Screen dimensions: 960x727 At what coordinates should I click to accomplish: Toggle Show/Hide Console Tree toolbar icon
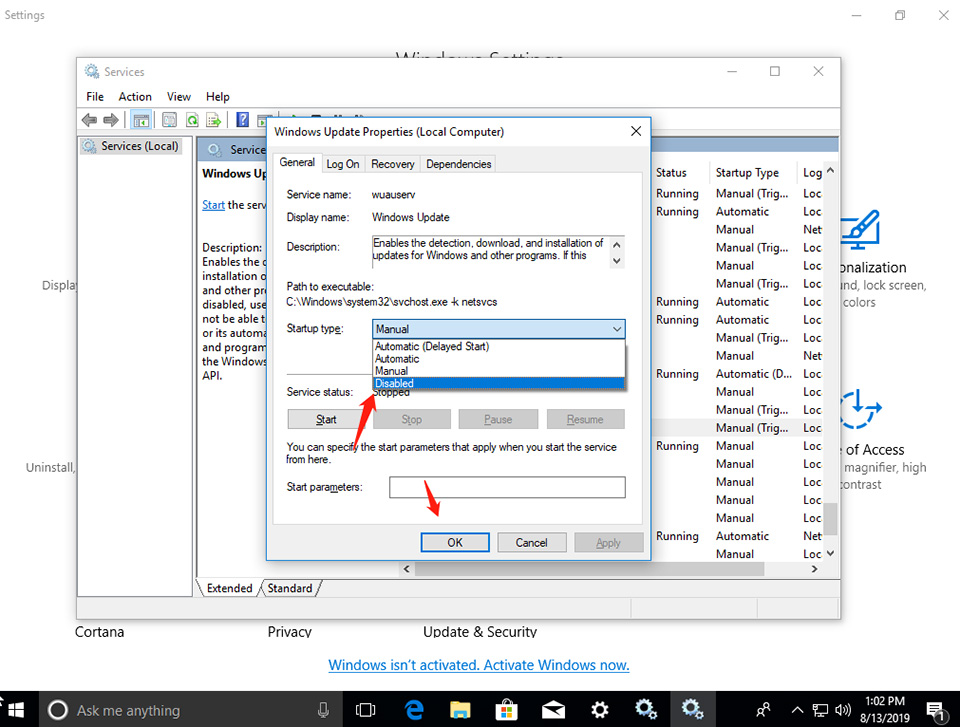(x=141, y=120)
